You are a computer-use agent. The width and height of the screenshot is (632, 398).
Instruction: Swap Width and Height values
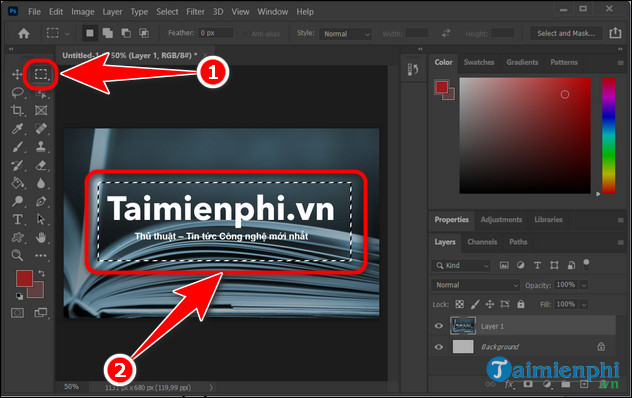[x=446, y=33]
